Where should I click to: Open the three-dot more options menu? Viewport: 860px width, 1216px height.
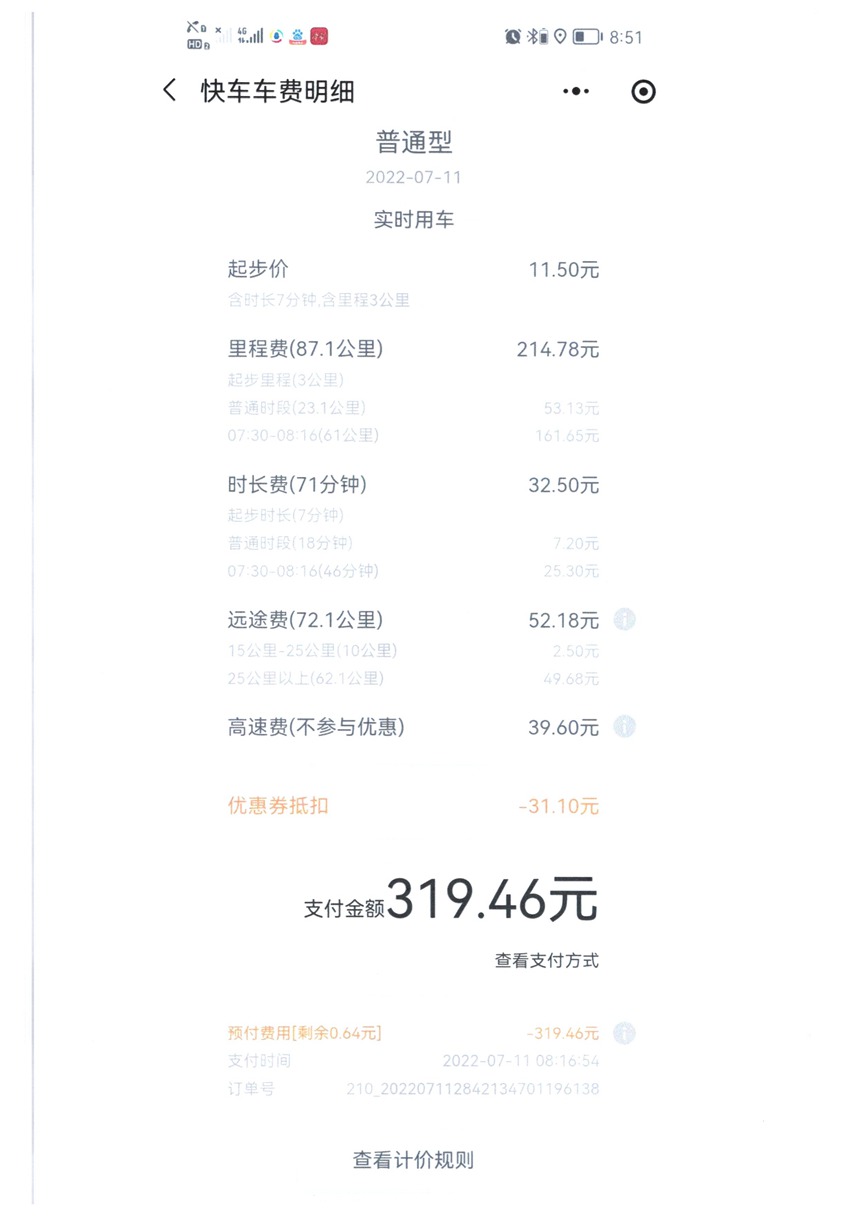(x=576, y=92)
